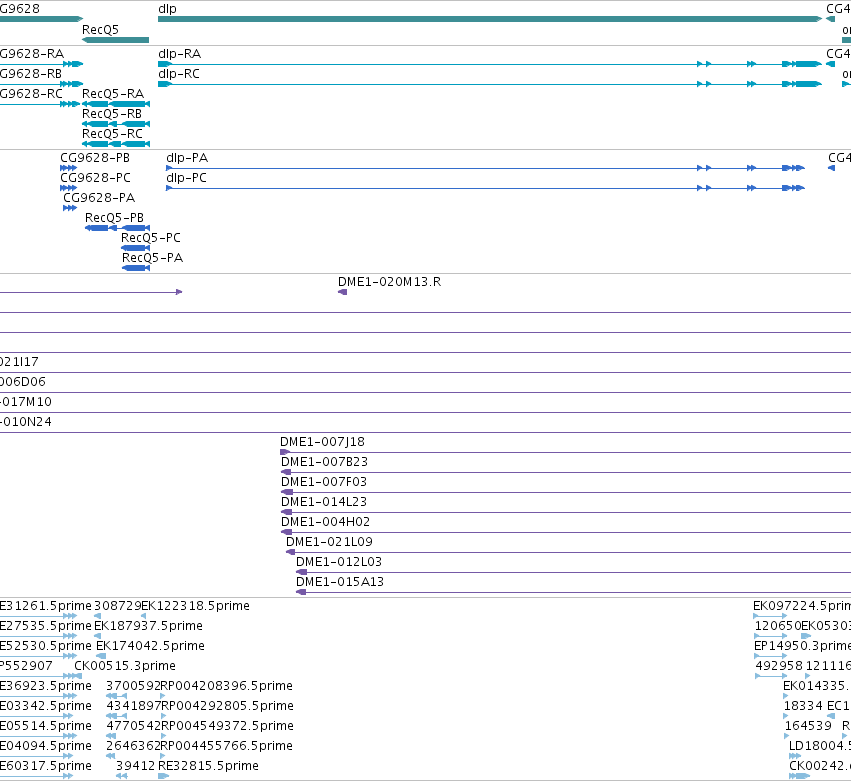Open the DME1-004H02 BAC label

326,523
